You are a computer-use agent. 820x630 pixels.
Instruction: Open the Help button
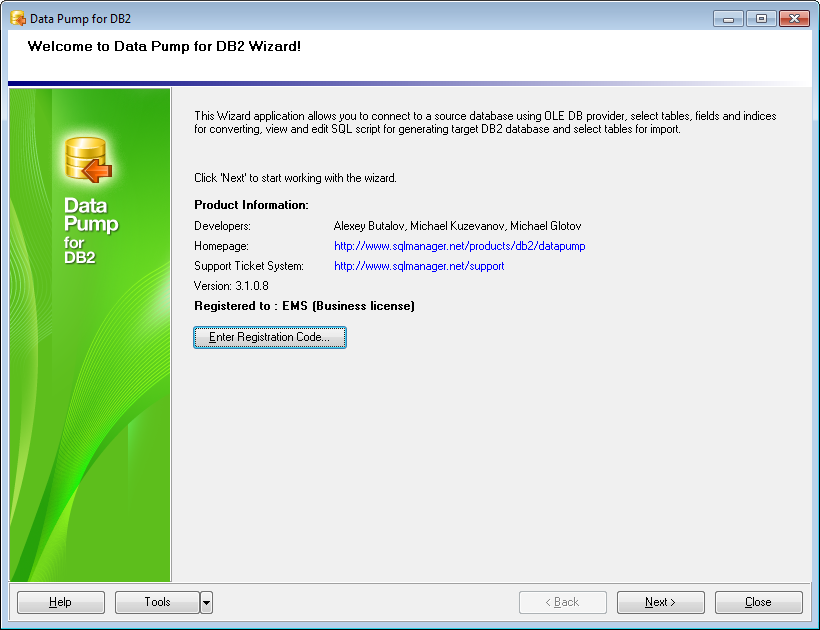pos(61,602)
